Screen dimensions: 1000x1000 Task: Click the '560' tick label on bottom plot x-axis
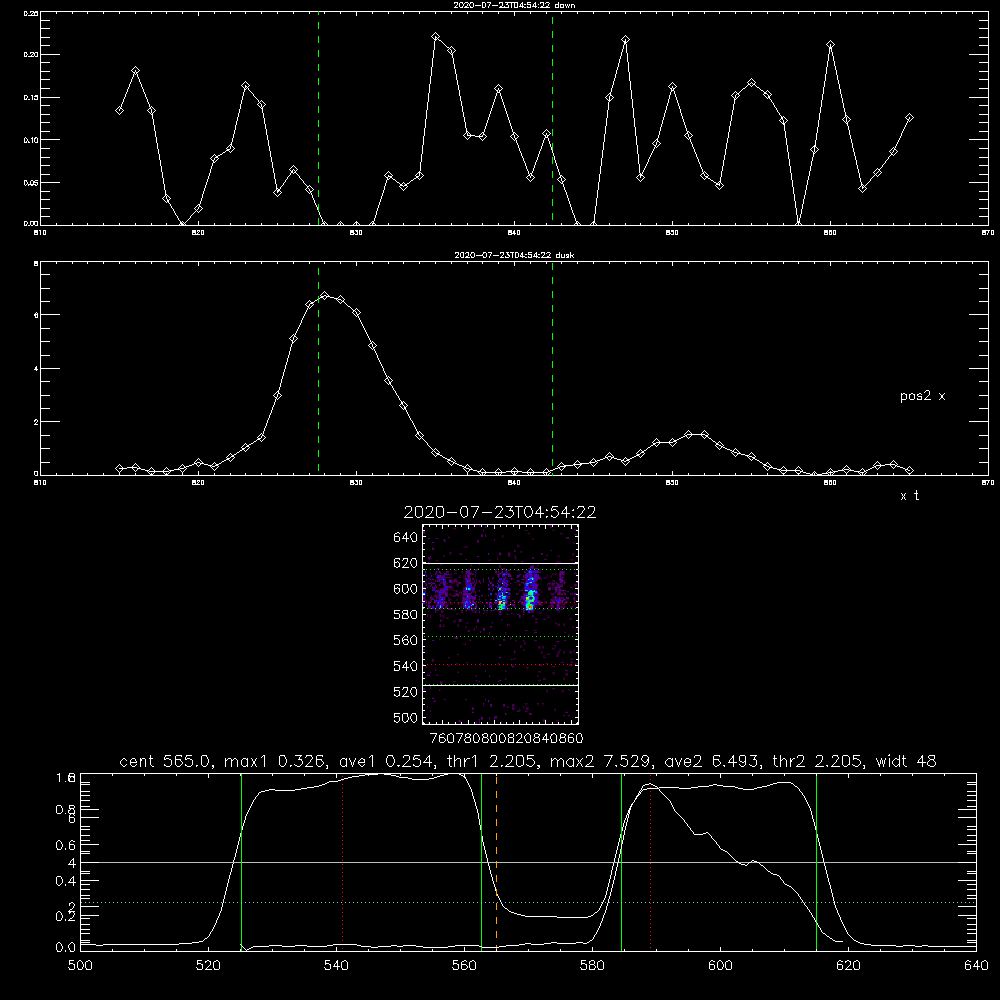coord(464,966)
